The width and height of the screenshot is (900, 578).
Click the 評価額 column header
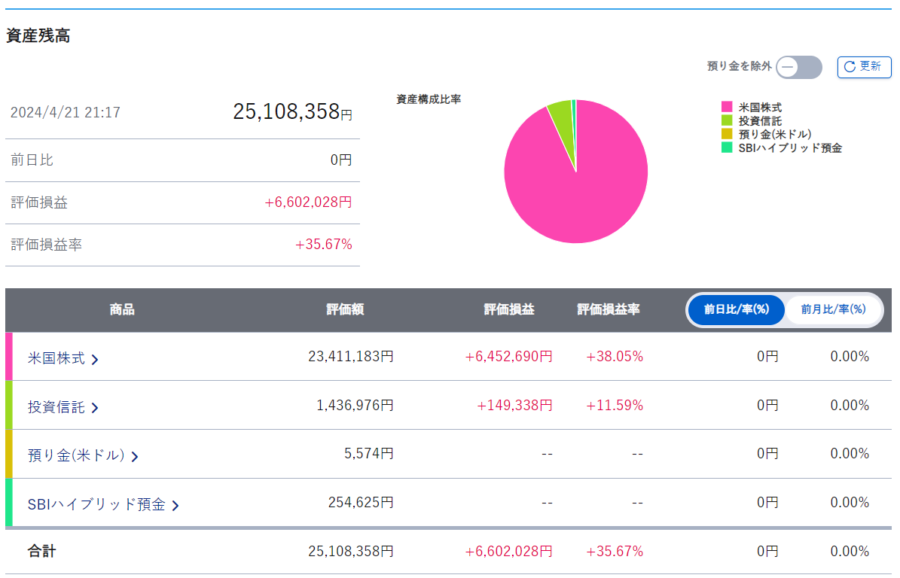pyautogui.click(x=345, y=310)
